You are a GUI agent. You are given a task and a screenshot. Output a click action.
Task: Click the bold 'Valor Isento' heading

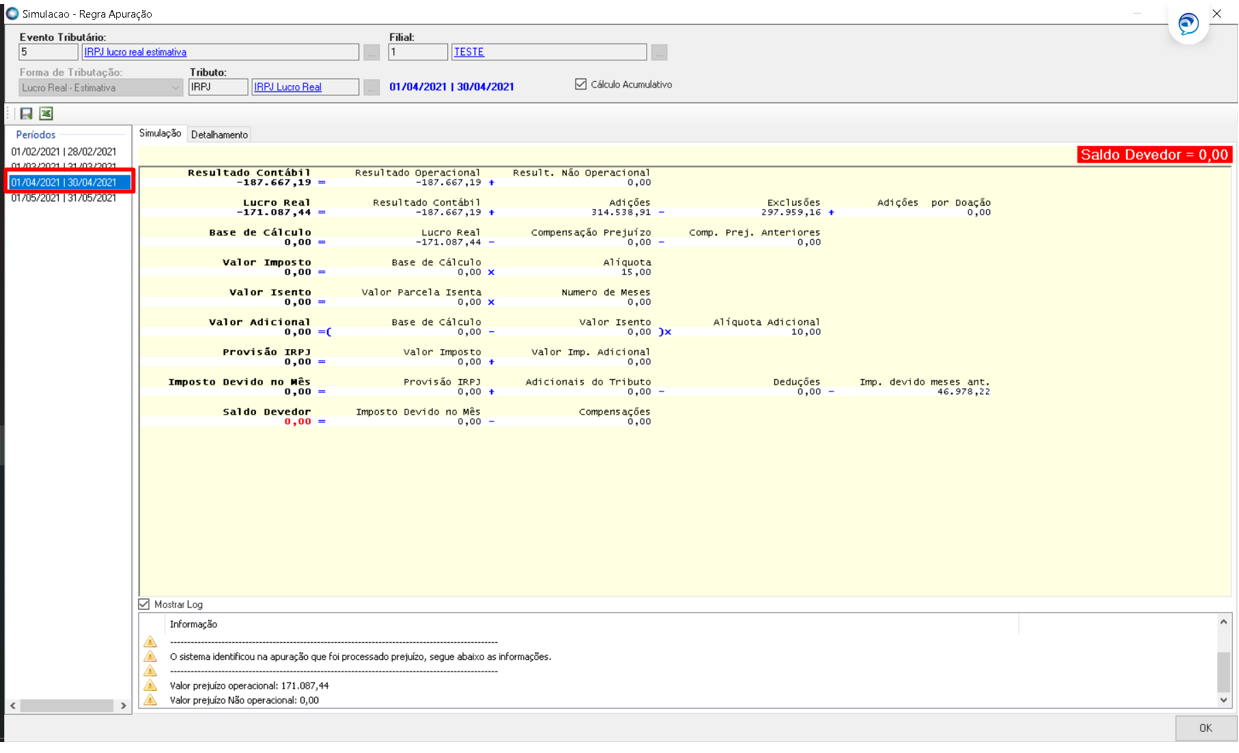click(x=270, y=292)
